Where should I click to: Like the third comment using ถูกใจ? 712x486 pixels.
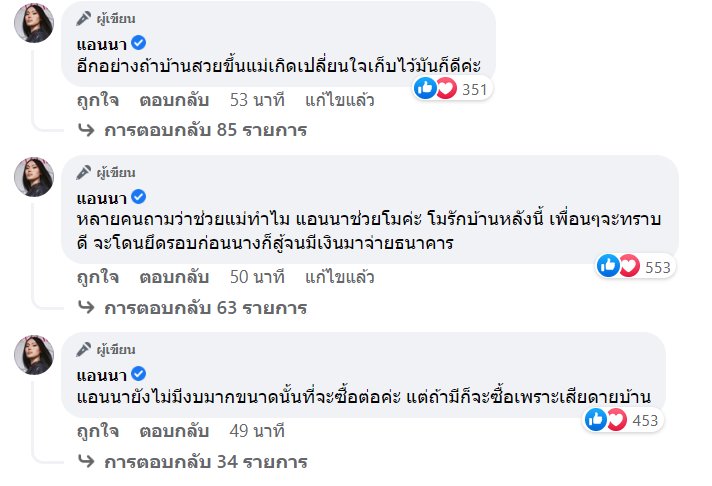tap(97, 431)
